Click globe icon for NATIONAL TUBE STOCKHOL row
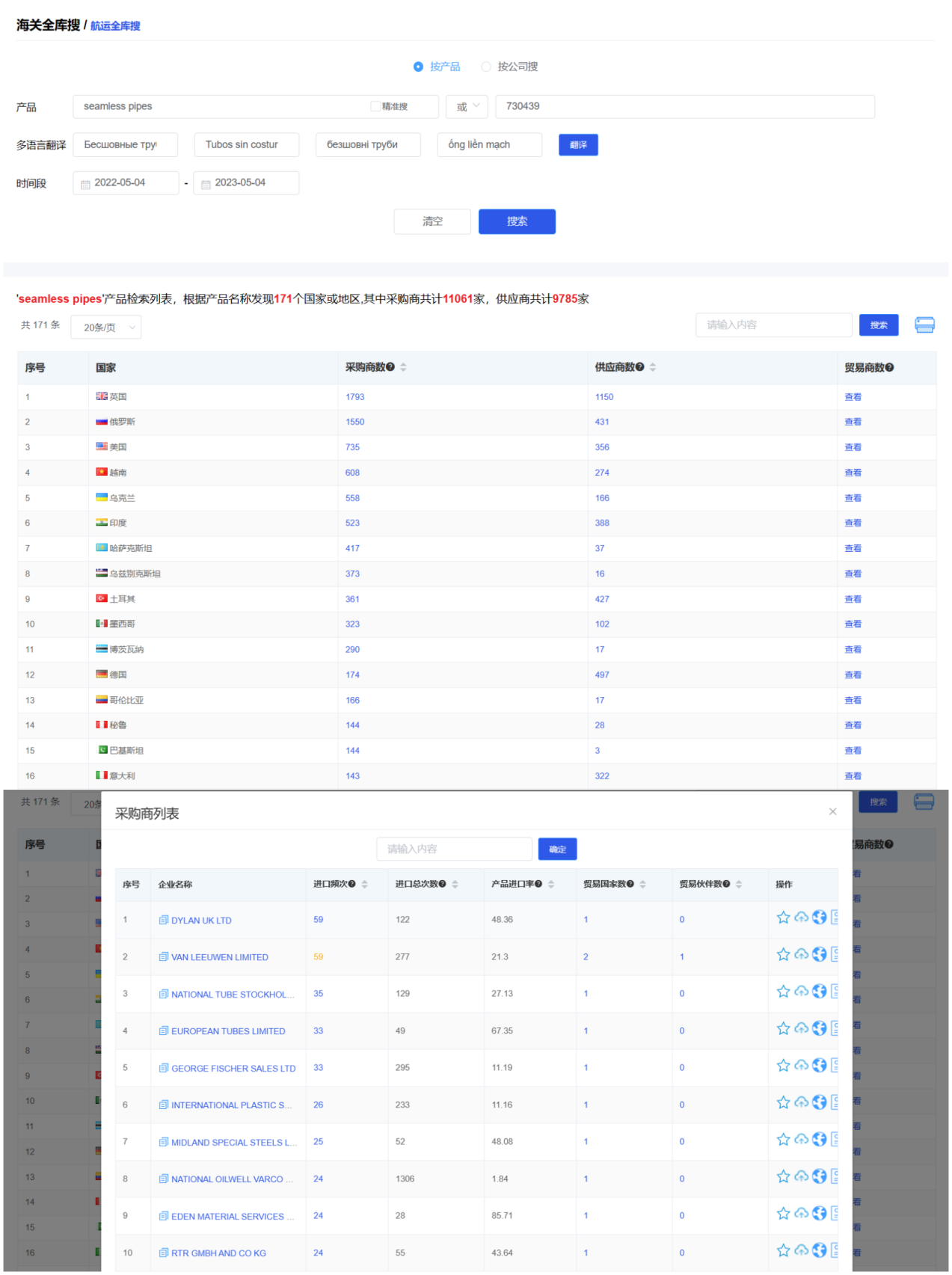The width and height of the screenshot is (952, 1275). click(819, 992)
